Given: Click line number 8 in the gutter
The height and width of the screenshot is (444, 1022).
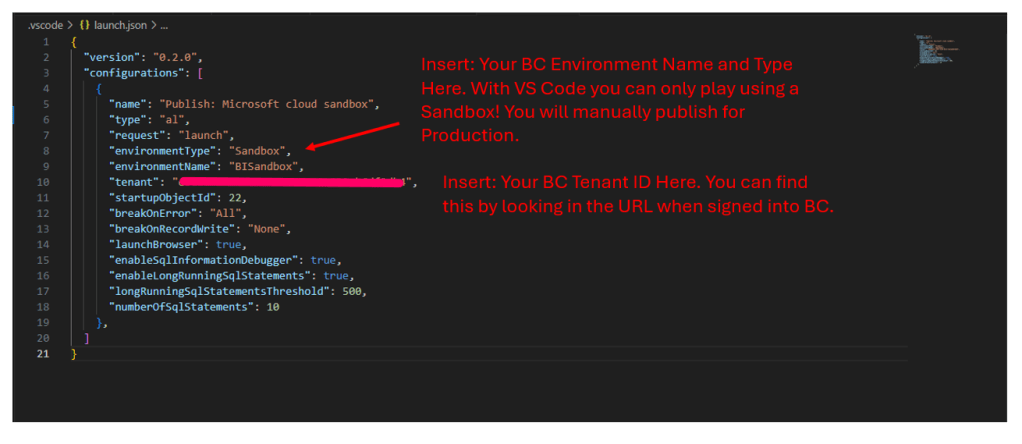Looking at the screenshot, I should pos(45,151).
